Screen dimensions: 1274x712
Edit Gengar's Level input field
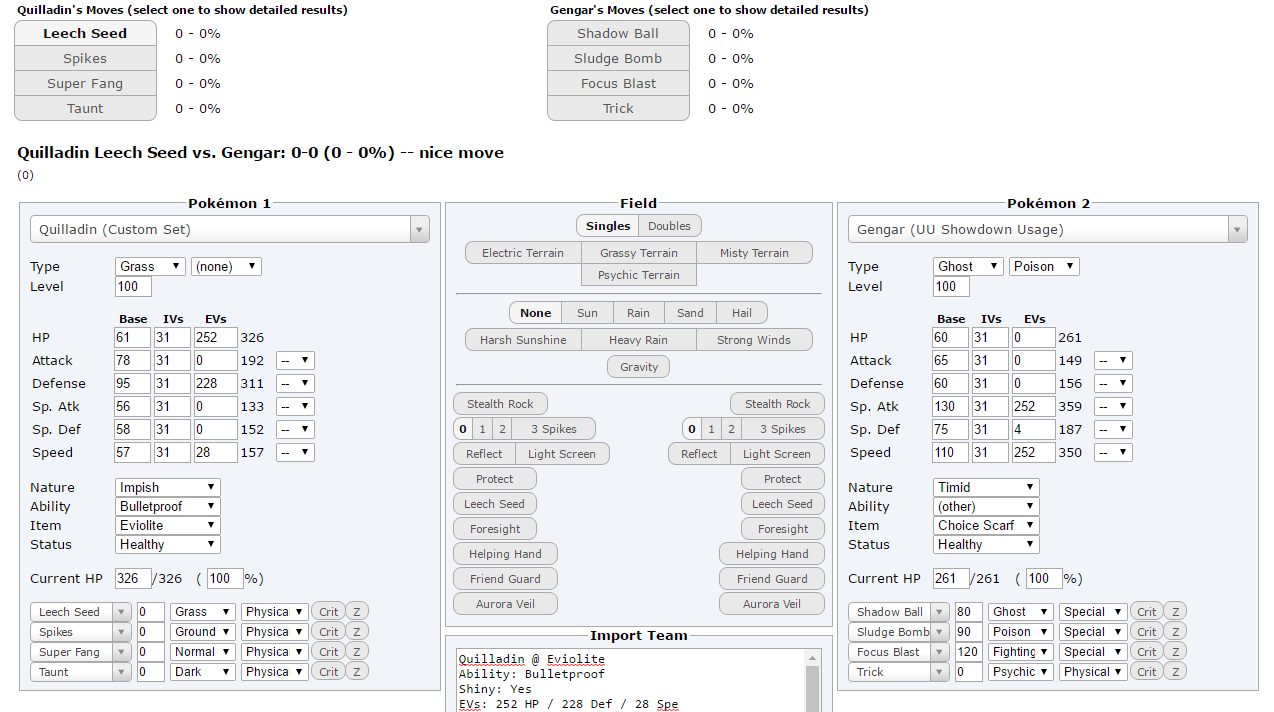(x=951, y=286)
